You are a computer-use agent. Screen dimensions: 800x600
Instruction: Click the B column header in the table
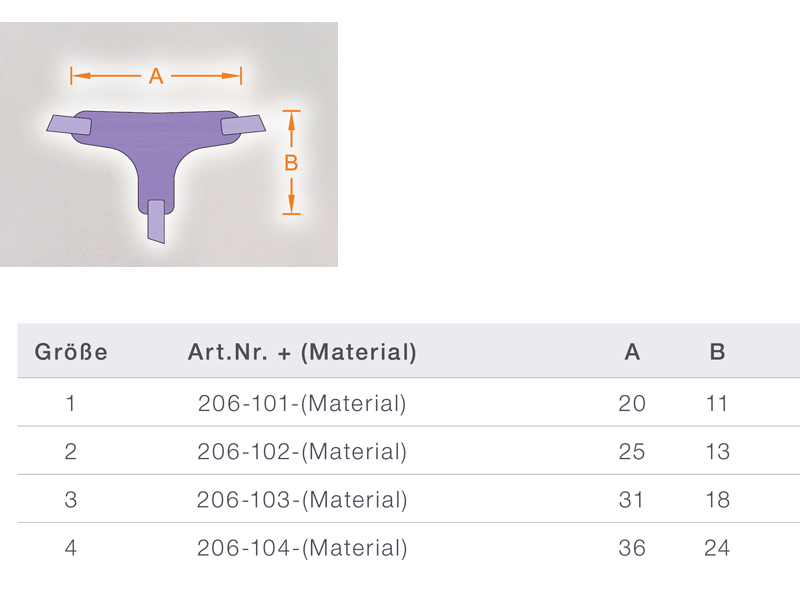[717, 352]
